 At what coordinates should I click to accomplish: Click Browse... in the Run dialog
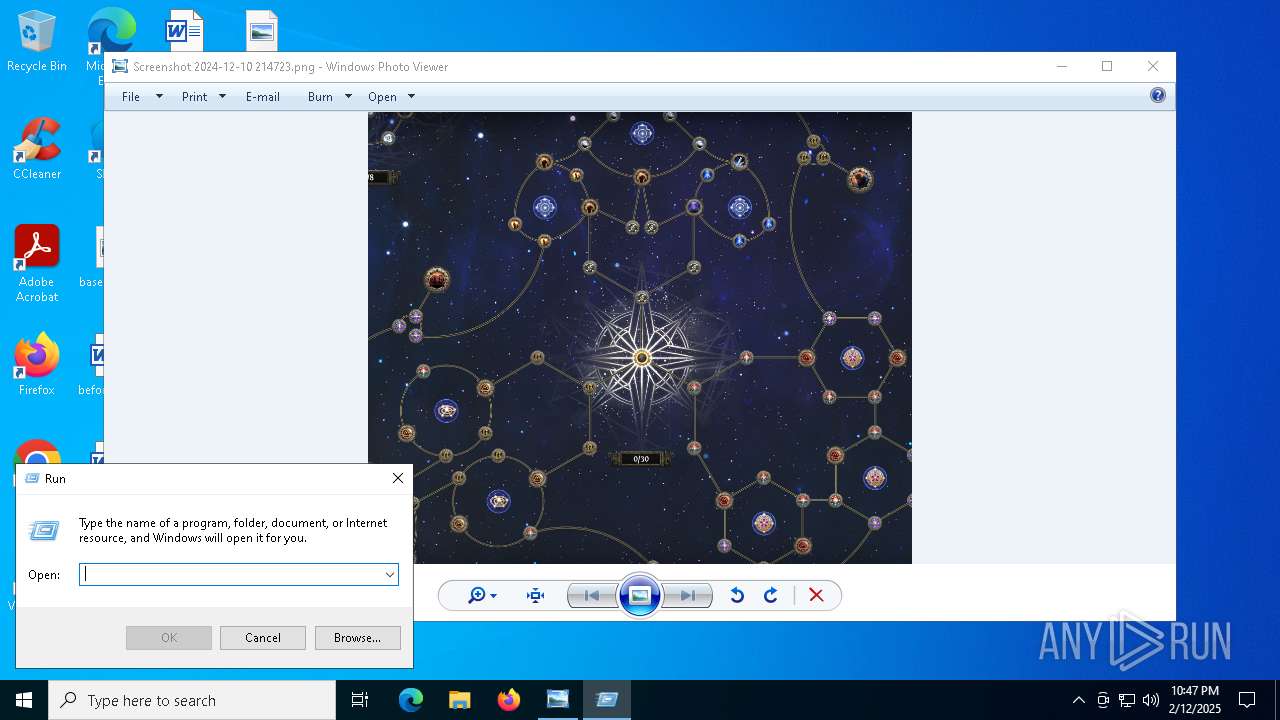coord(357,637)
